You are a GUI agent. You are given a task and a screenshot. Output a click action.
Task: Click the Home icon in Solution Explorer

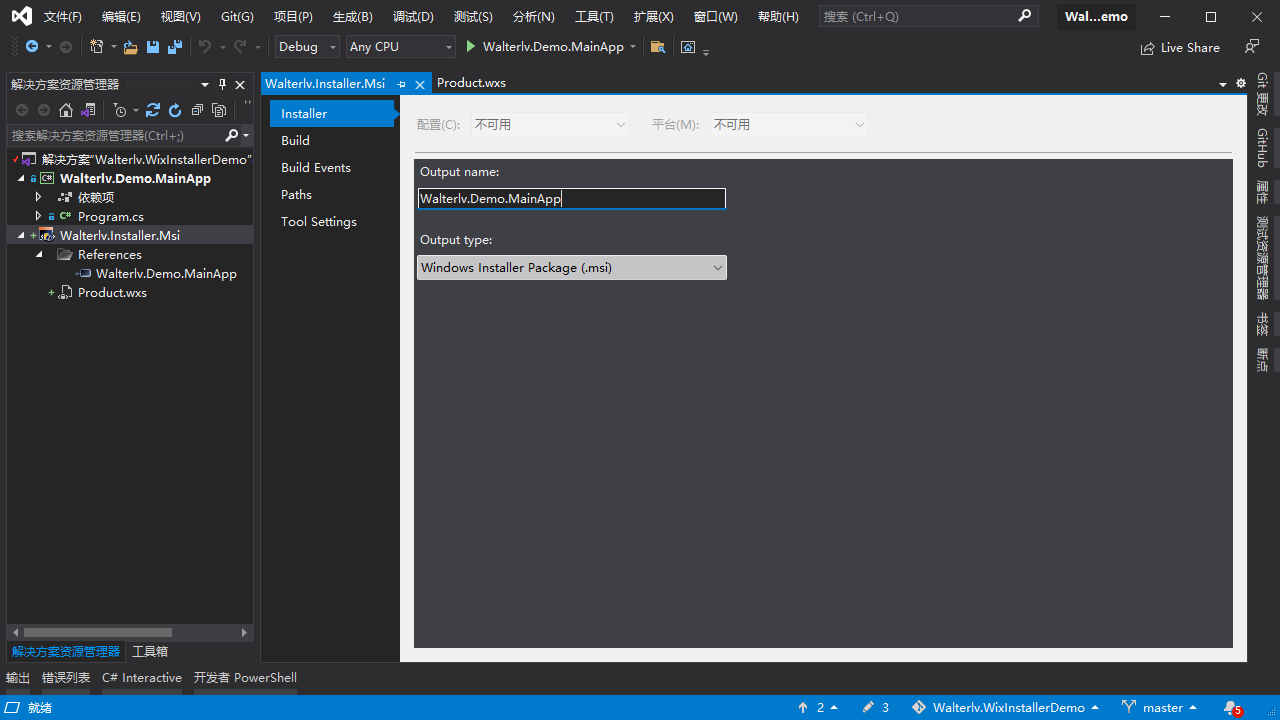click(66, 110)
